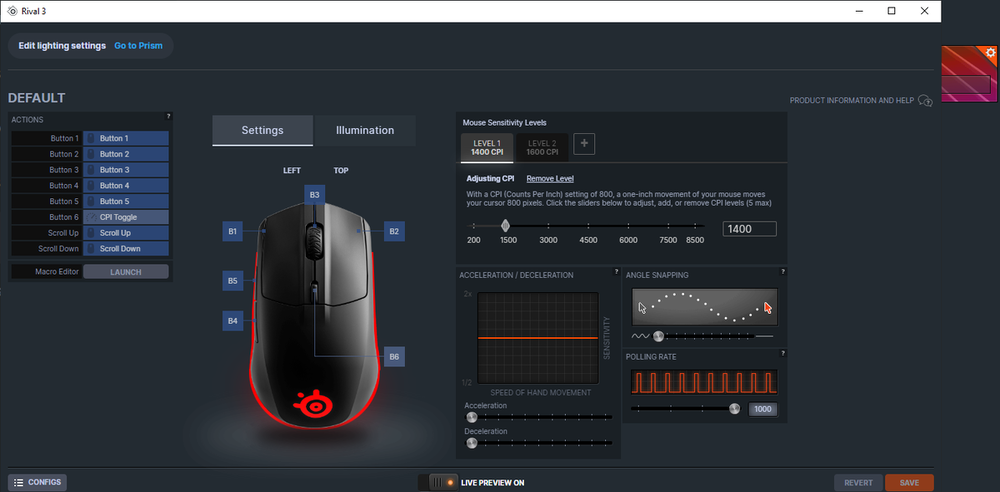Click the orange gear on wallpaper thumbnail
Viewport: 1000px width, 492px height.
click(x=990, y=53)
